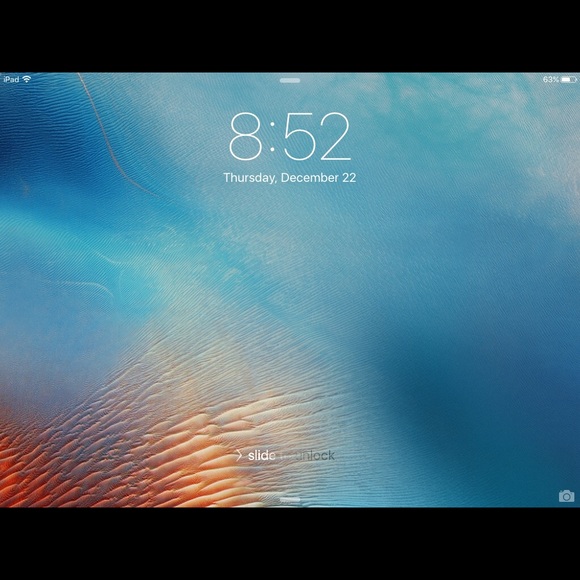
Task: Tap the battery level icon
Action: pos(569,79)
